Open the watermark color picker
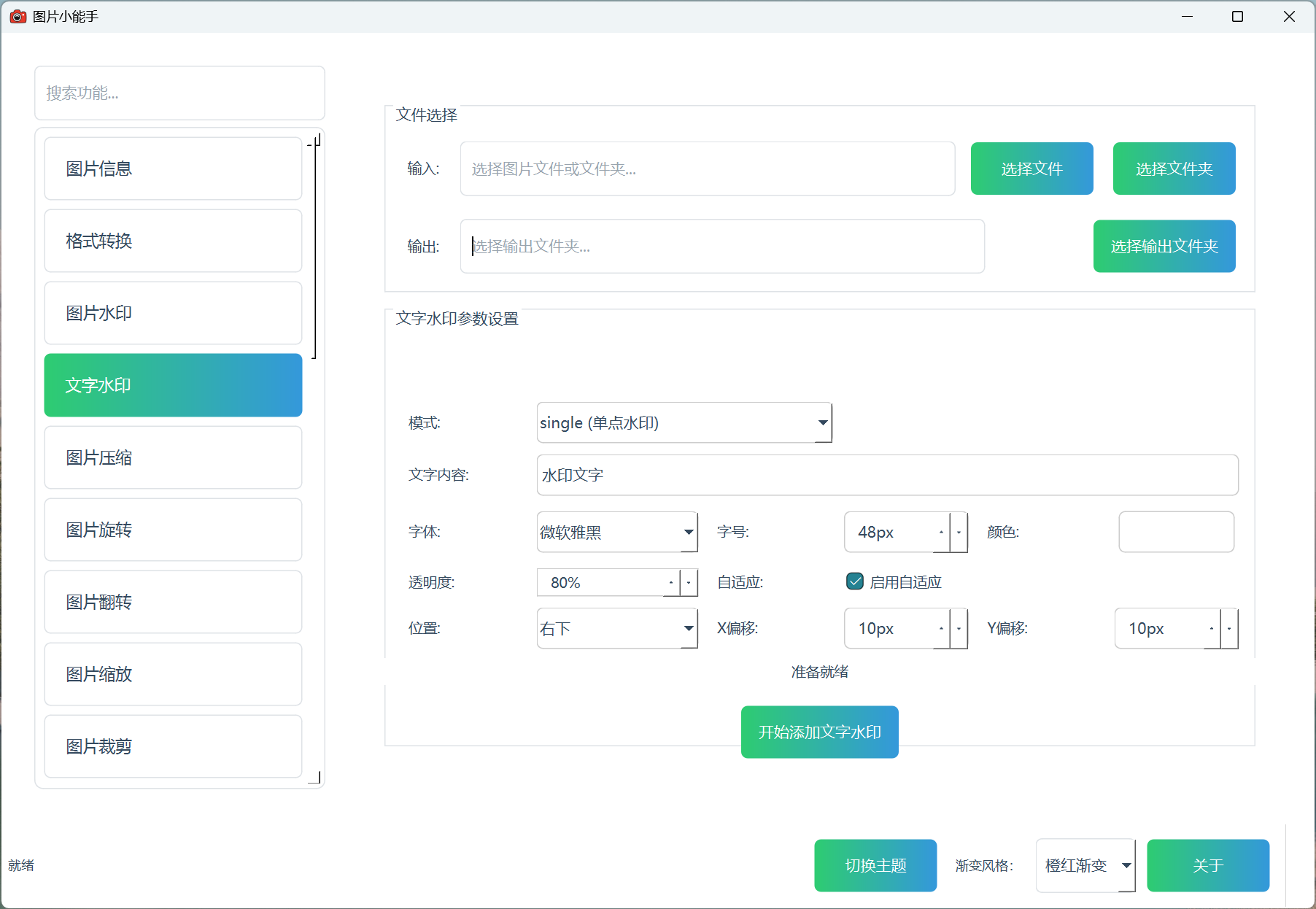Screen dimensions: 1316x909 click(x=1176, y=532)
